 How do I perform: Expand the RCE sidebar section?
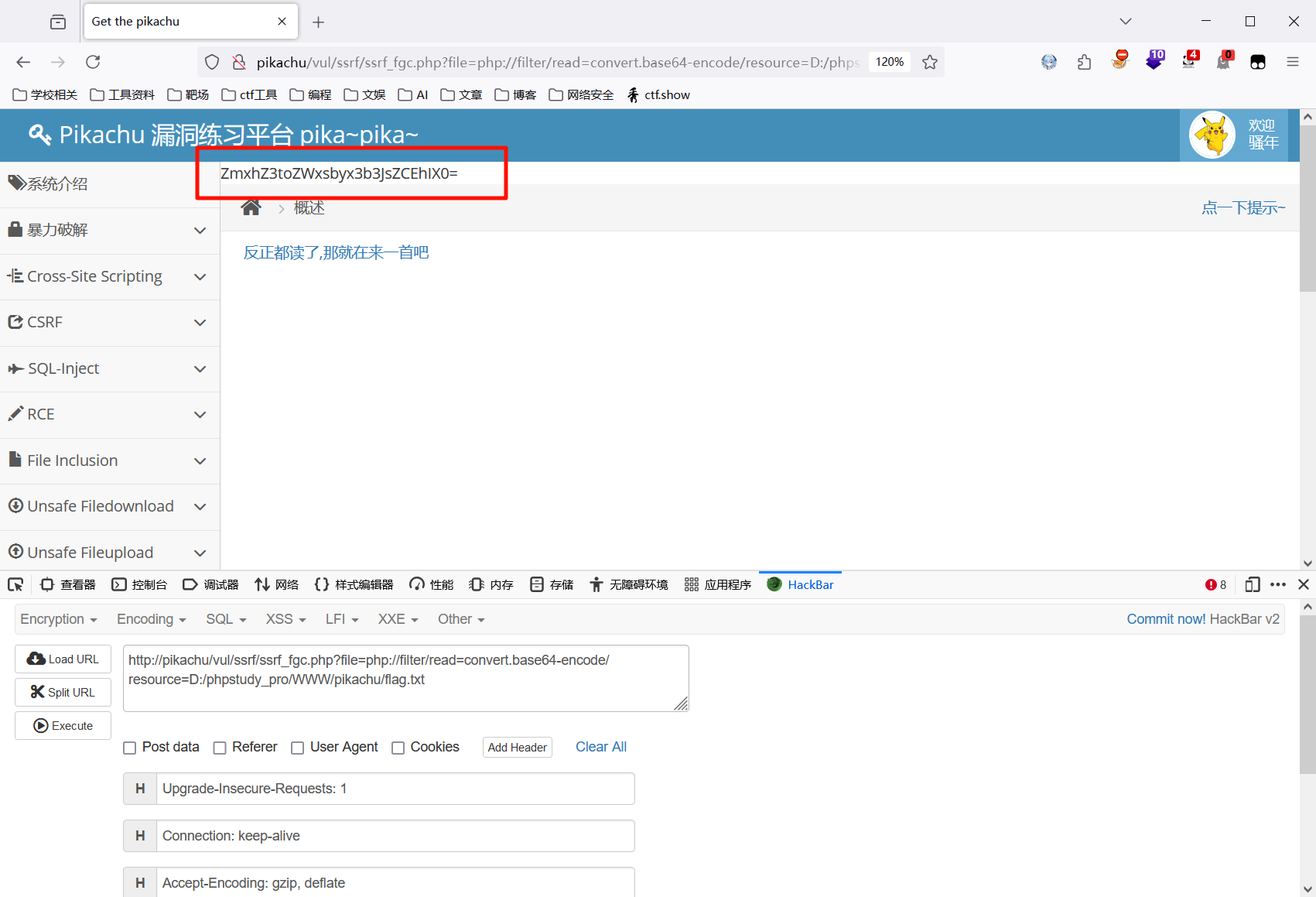click(x=110, y=415)
